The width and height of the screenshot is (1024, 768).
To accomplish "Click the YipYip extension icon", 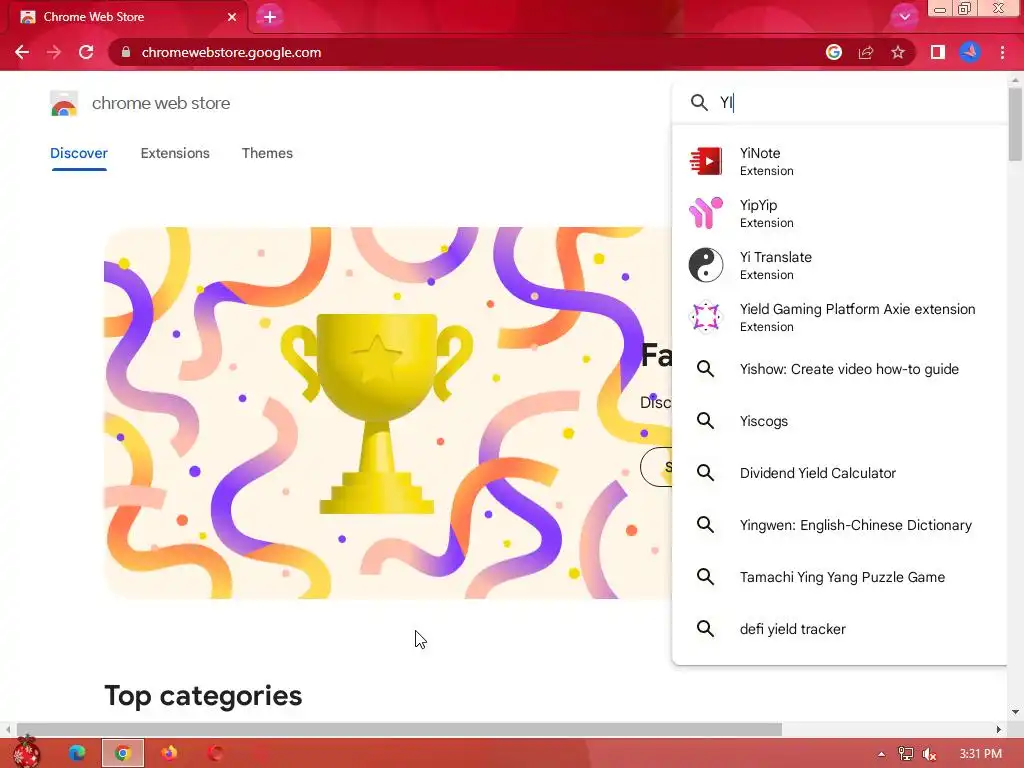I will tap(706, 213).
